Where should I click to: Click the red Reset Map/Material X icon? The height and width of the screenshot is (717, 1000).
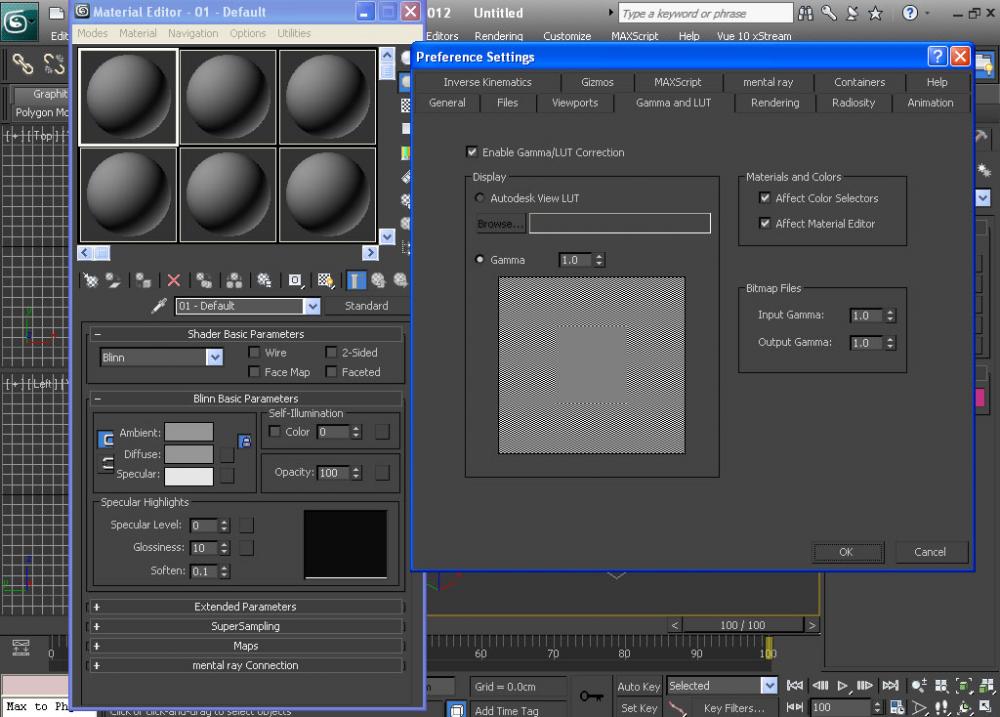(173, 281)
